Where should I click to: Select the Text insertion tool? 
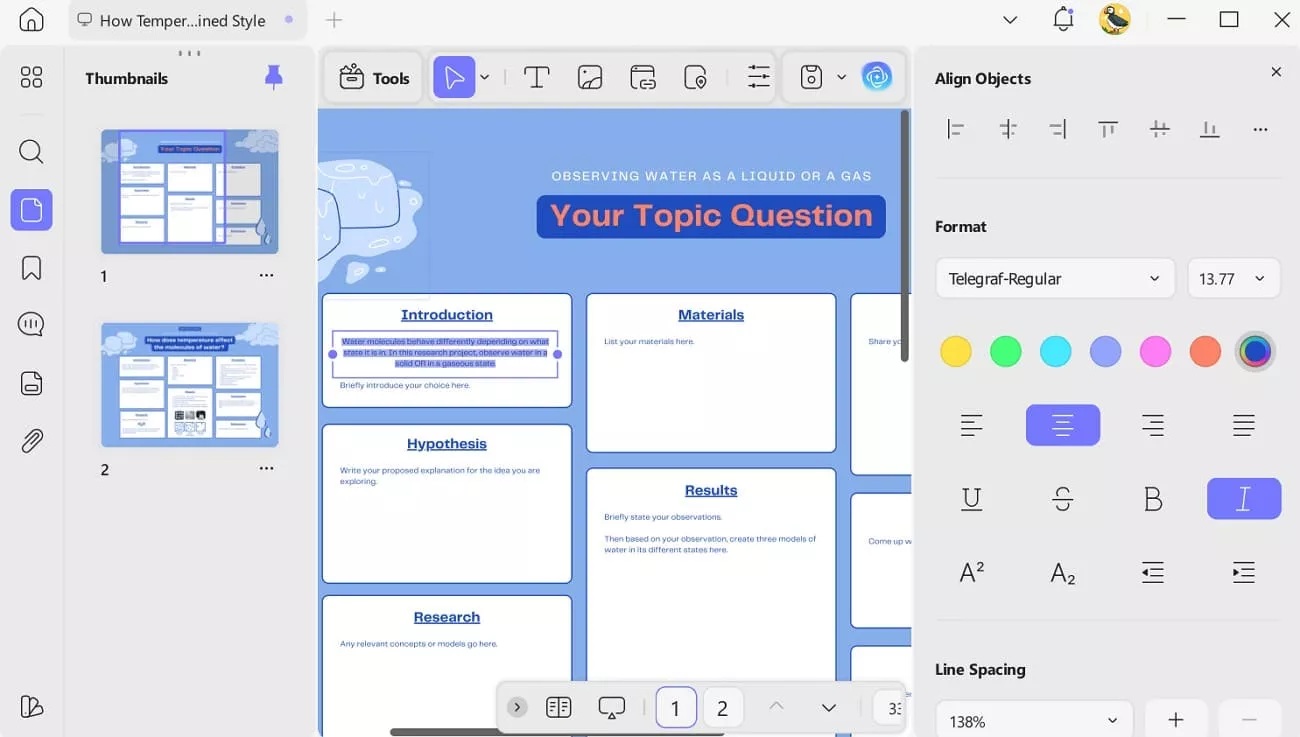point(537,76)
